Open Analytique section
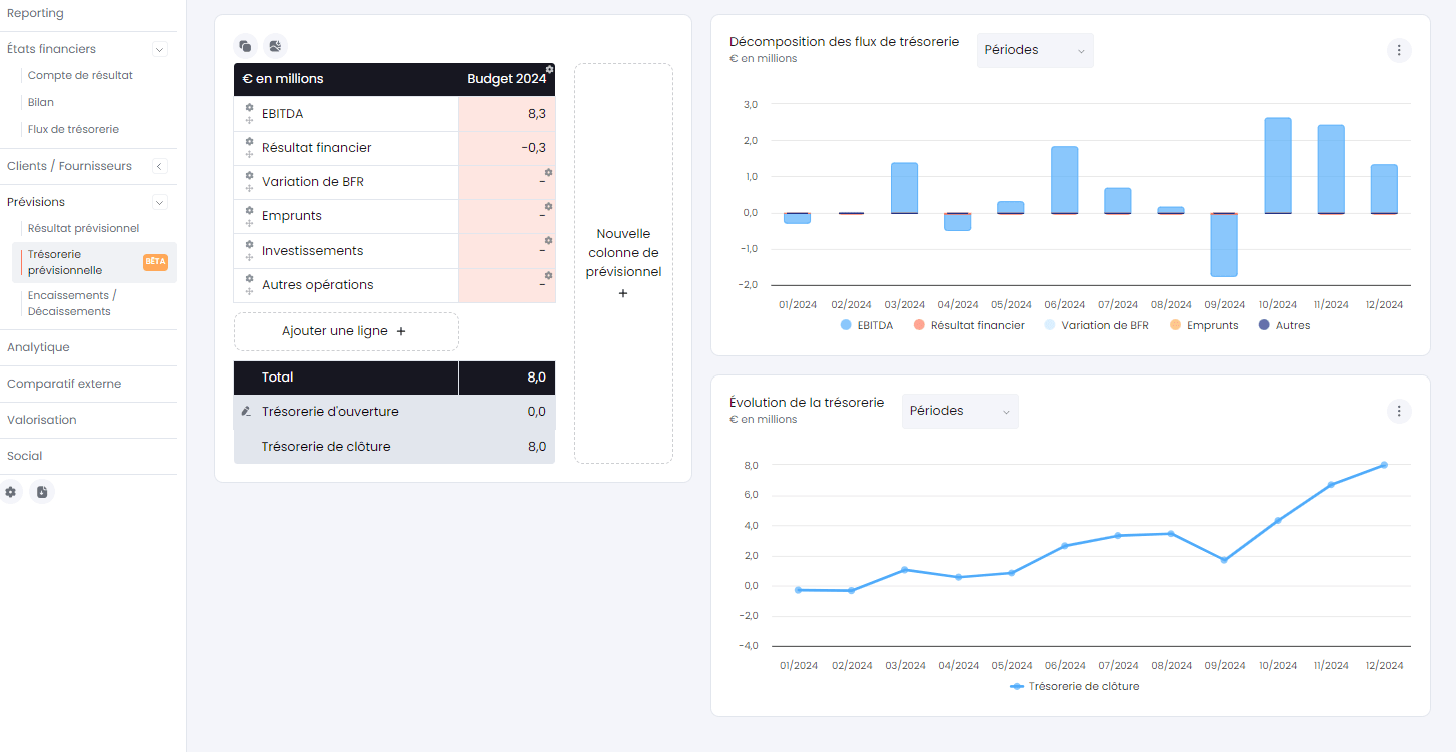The height and width of the screenshot is (752, 1456). (38, 347)
